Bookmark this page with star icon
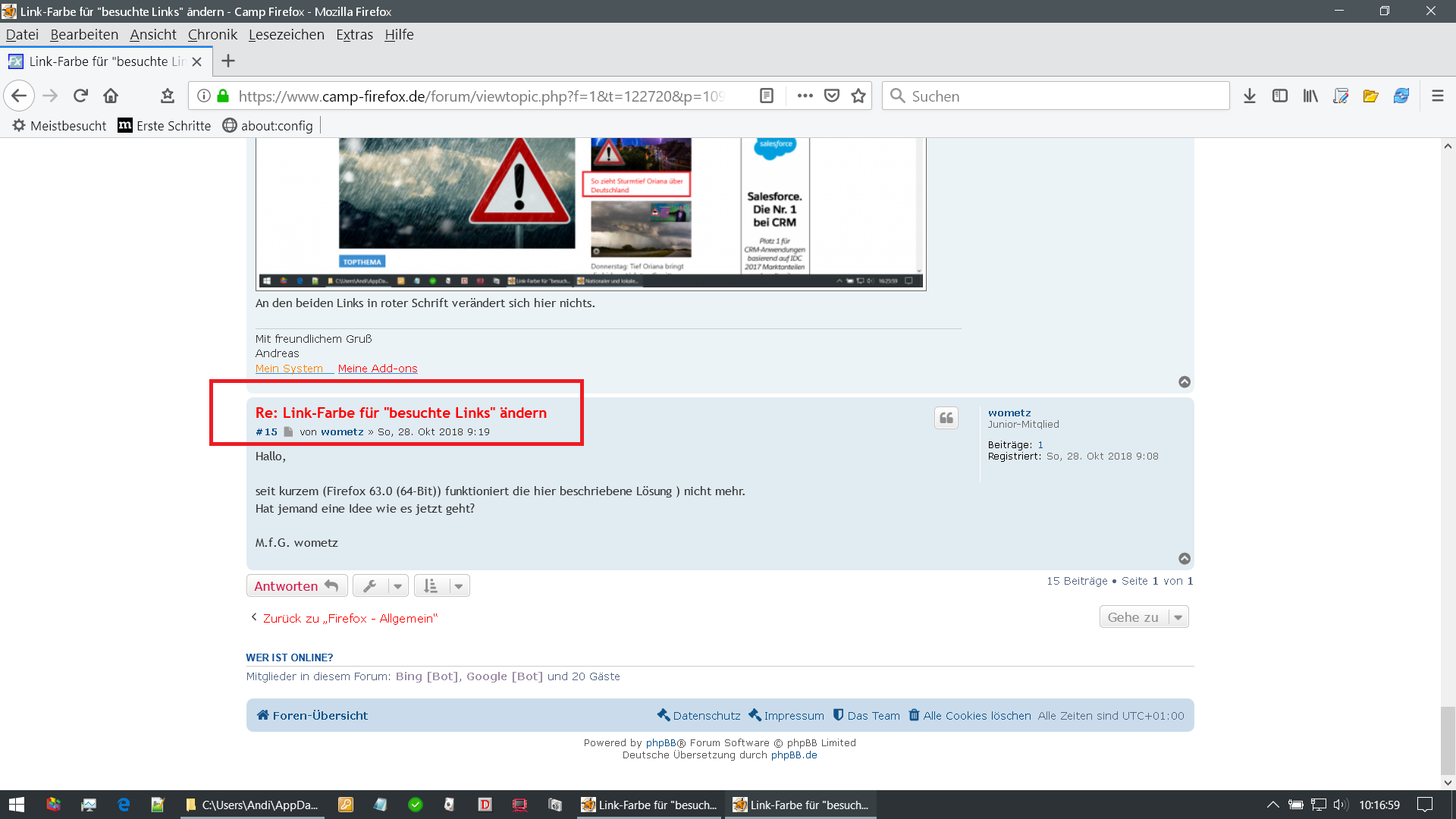This screenshot has width=1456, height=819. (x=858, y=96)
